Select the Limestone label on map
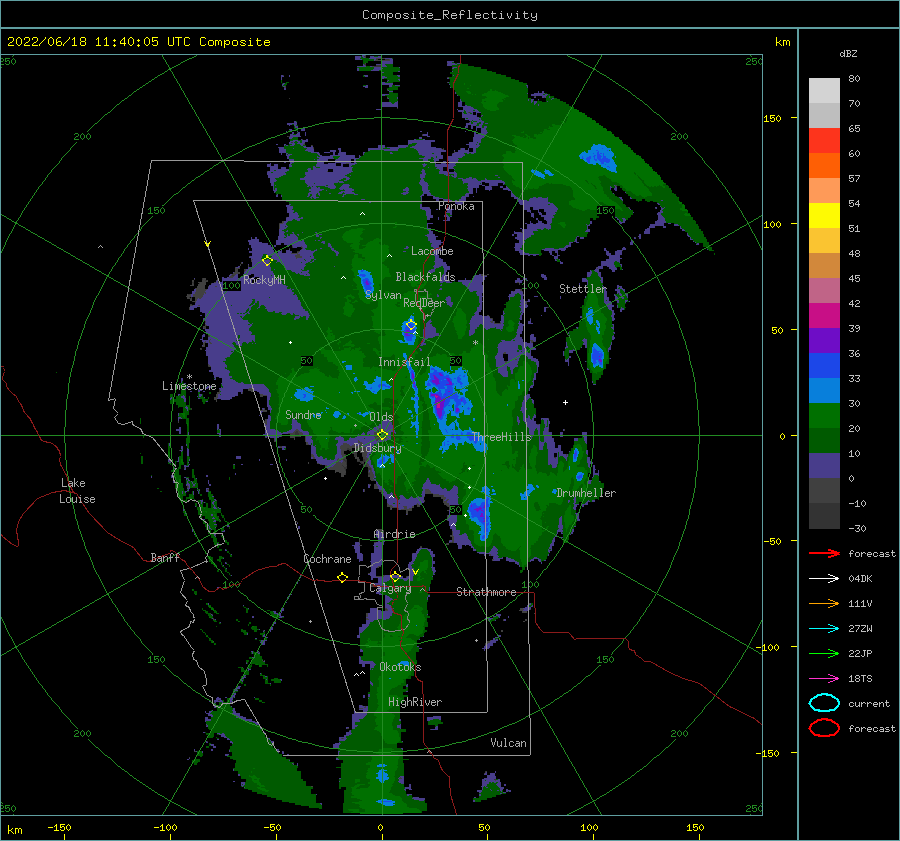Image resolution: width=900 pixels, height=841 pixels. tap(189, 386)
